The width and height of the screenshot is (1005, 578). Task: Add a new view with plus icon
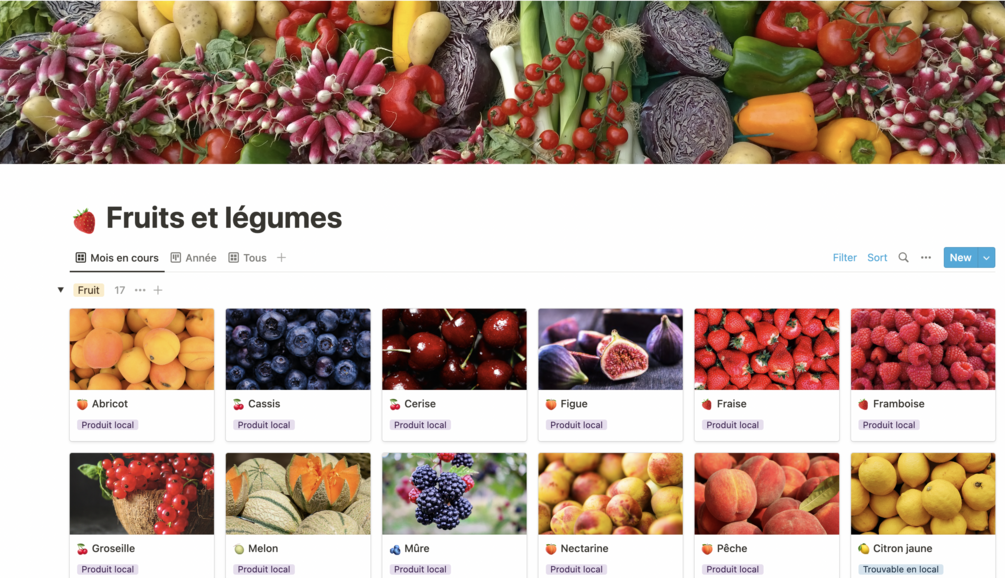pyautogui.click(x=281, y=258)
